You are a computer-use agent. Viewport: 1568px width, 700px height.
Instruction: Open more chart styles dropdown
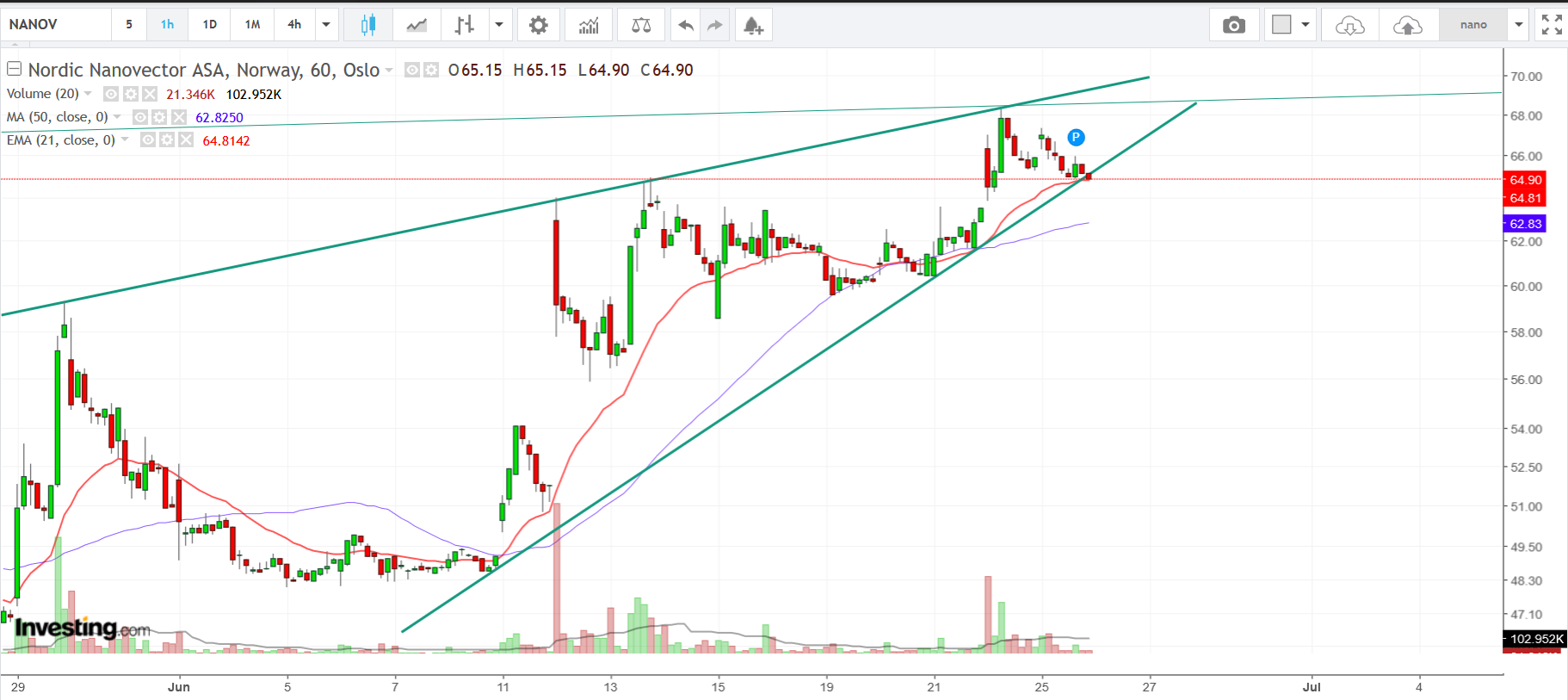499,25
